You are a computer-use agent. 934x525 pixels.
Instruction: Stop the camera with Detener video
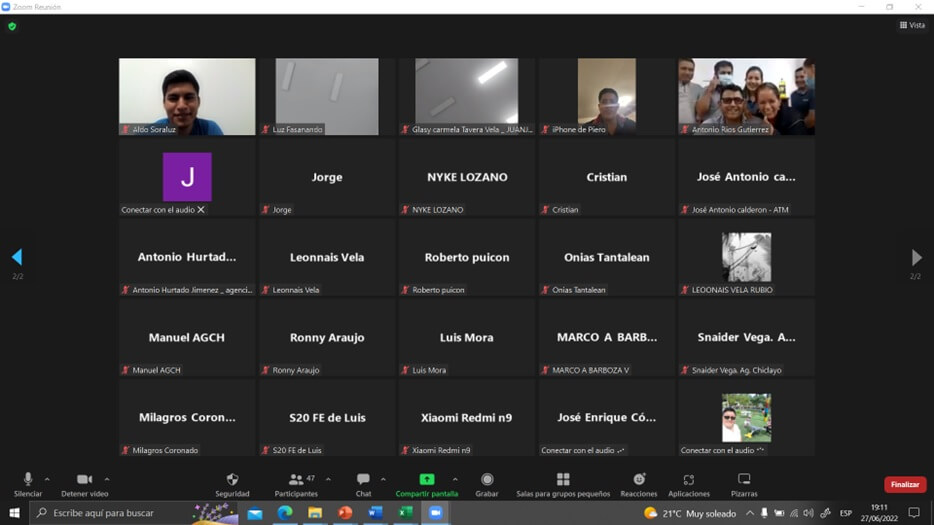coord(84,481)
